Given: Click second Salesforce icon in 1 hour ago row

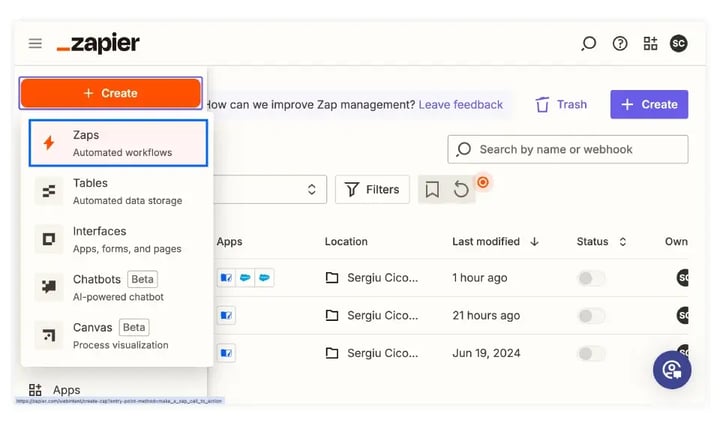Looking at the screenshot, I should coord(245,278).
